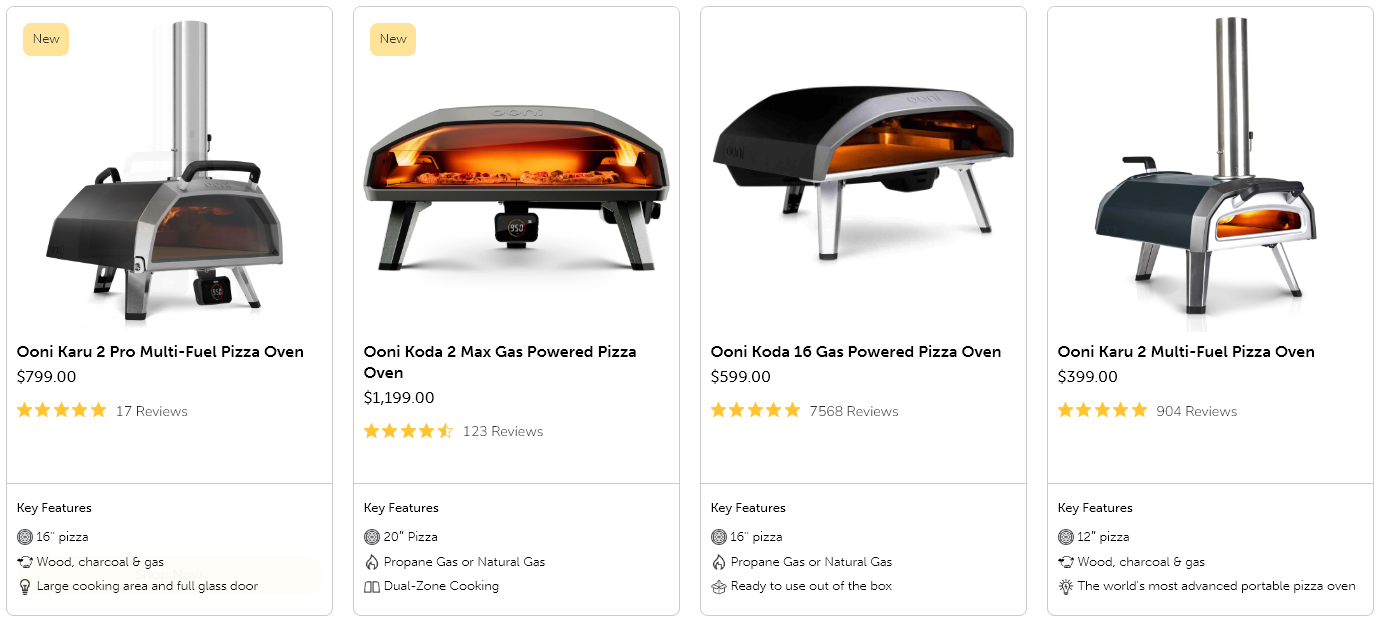Open the Ooni Koda 2 Max product title

(500, 362)
